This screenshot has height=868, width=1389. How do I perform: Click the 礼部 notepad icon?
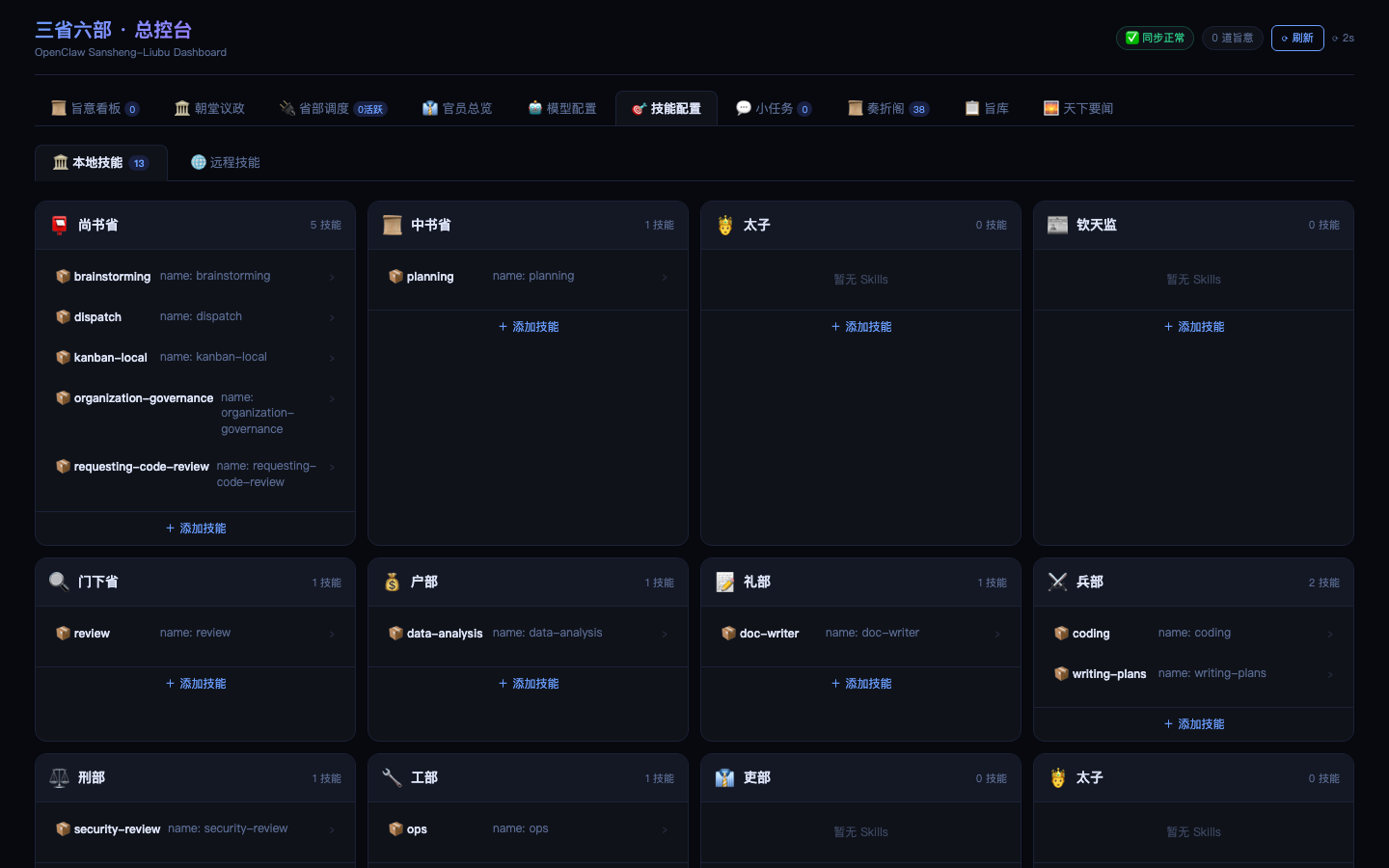[x=725, y=582]
